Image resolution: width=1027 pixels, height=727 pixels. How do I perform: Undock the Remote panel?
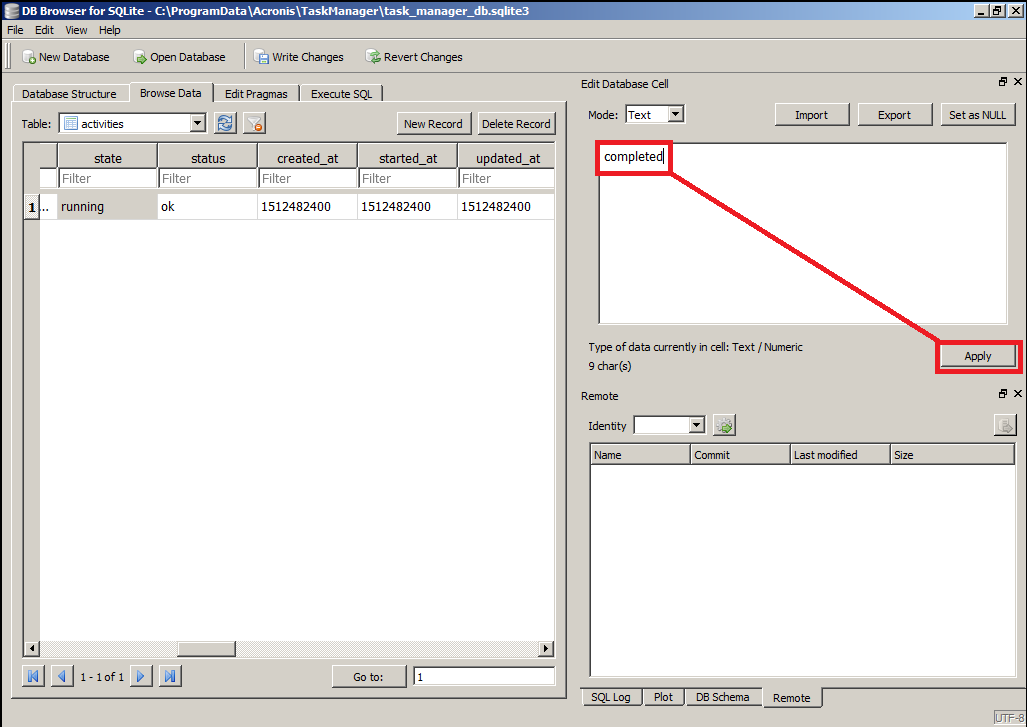click(x=1003, y=394)
